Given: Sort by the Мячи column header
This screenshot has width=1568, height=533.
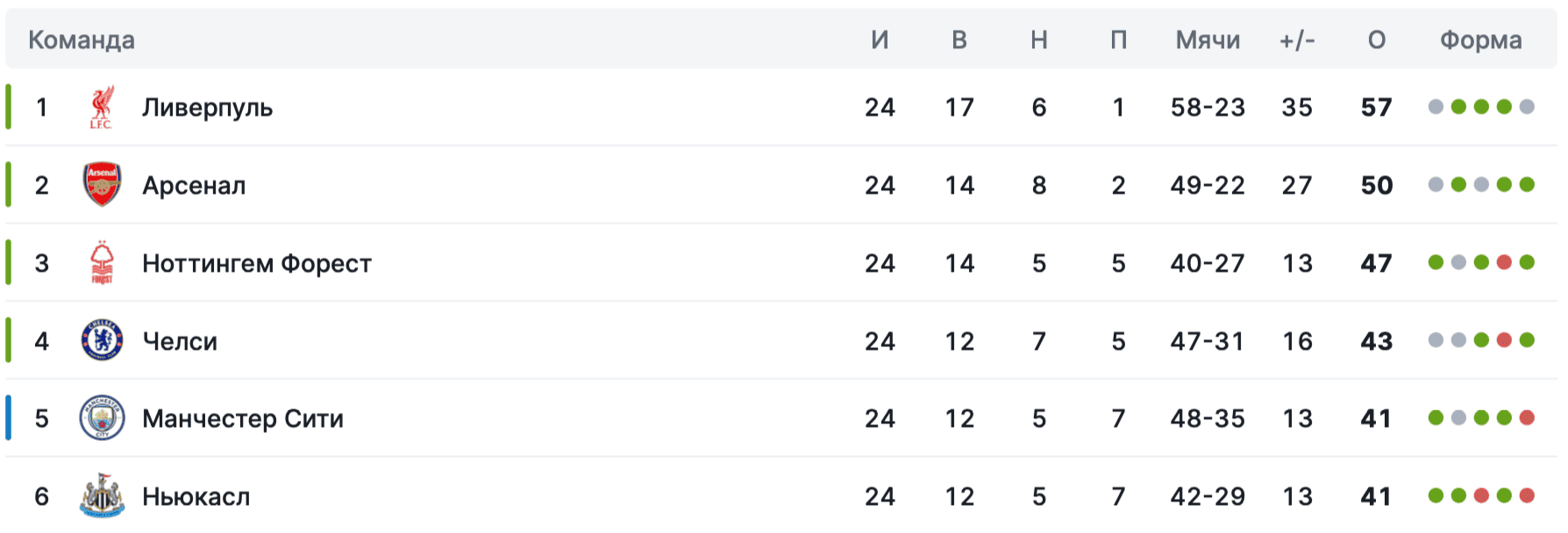Looking at the screenshot, I should (x=1208, y=40).
